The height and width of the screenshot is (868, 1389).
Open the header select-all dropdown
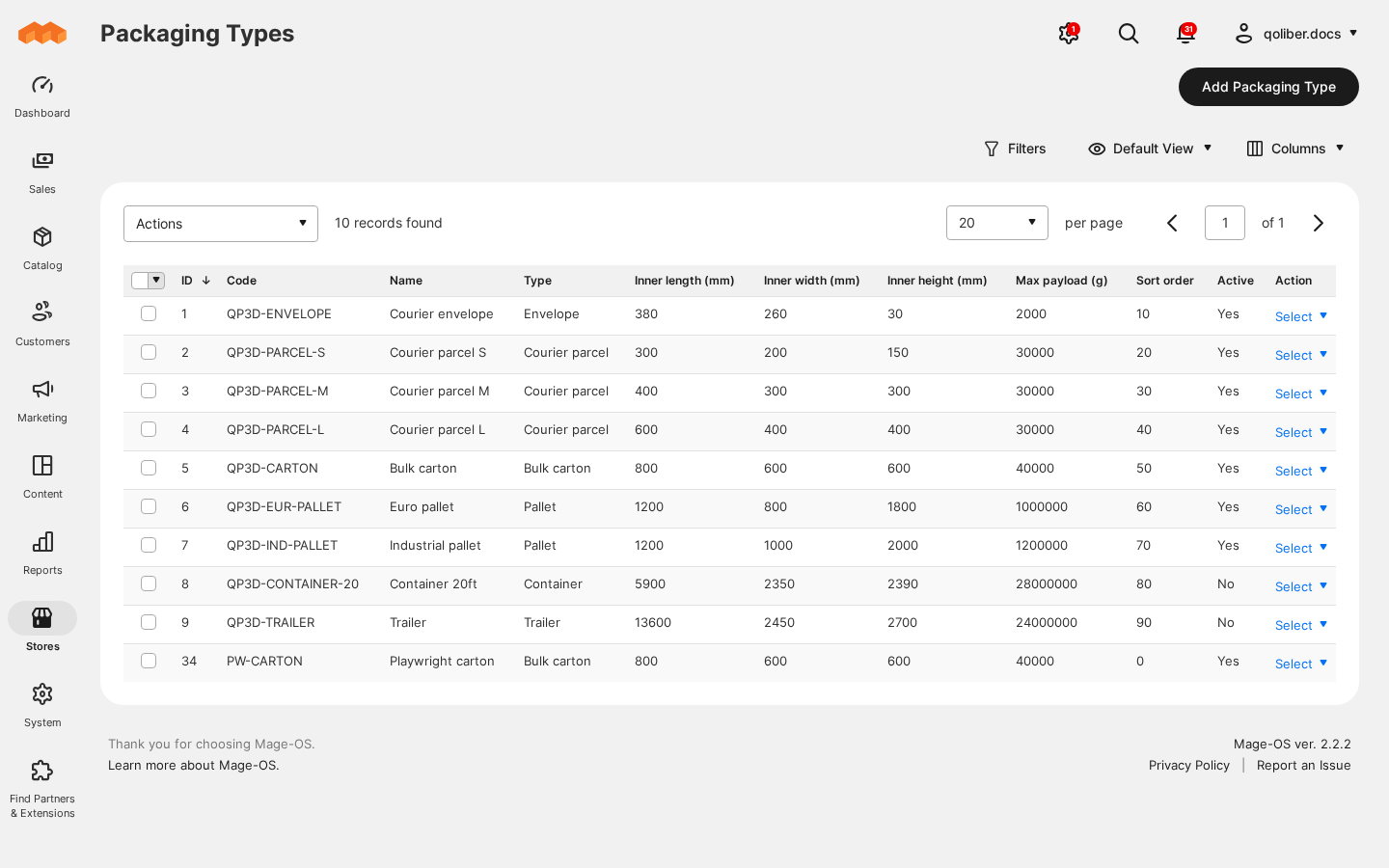pos(156,281)
